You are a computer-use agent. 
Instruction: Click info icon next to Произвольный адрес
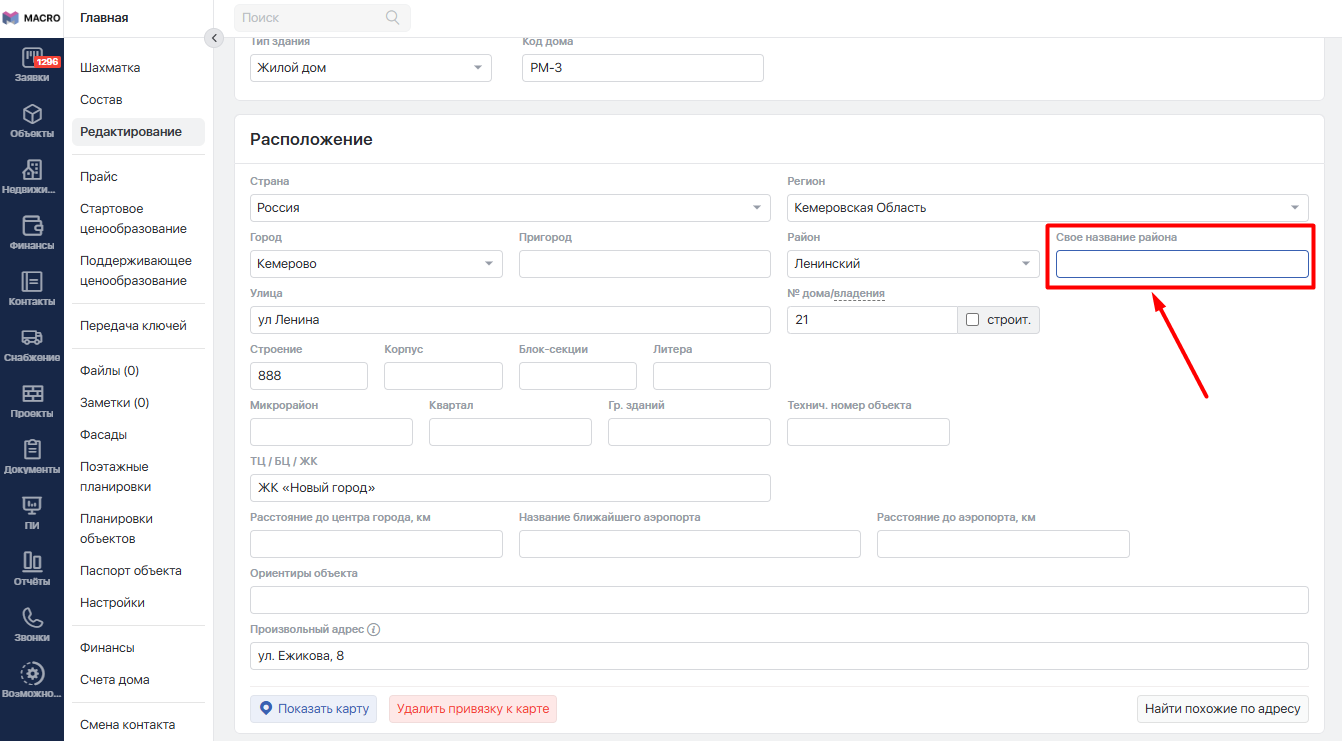coord(374,630)
